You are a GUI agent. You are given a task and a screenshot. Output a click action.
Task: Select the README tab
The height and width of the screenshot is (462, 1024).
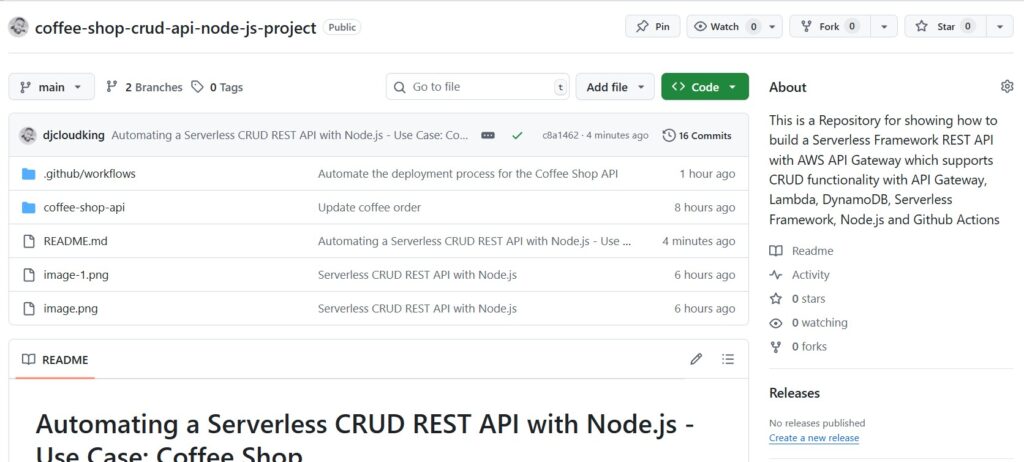click(55, 359)
